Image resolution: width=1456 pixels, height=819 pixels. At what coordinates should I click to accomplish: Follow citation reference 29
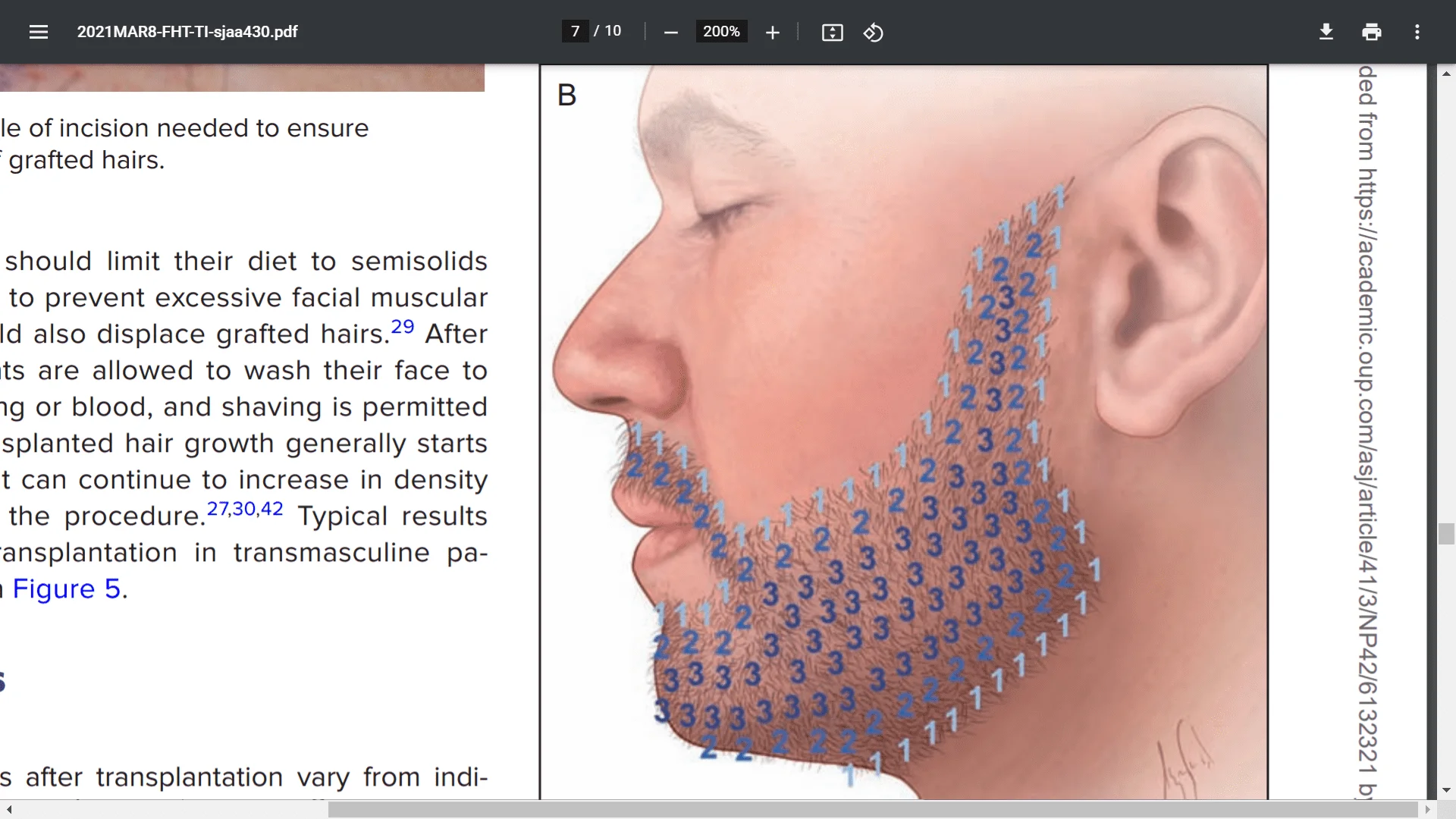click(x=403, y=327)
